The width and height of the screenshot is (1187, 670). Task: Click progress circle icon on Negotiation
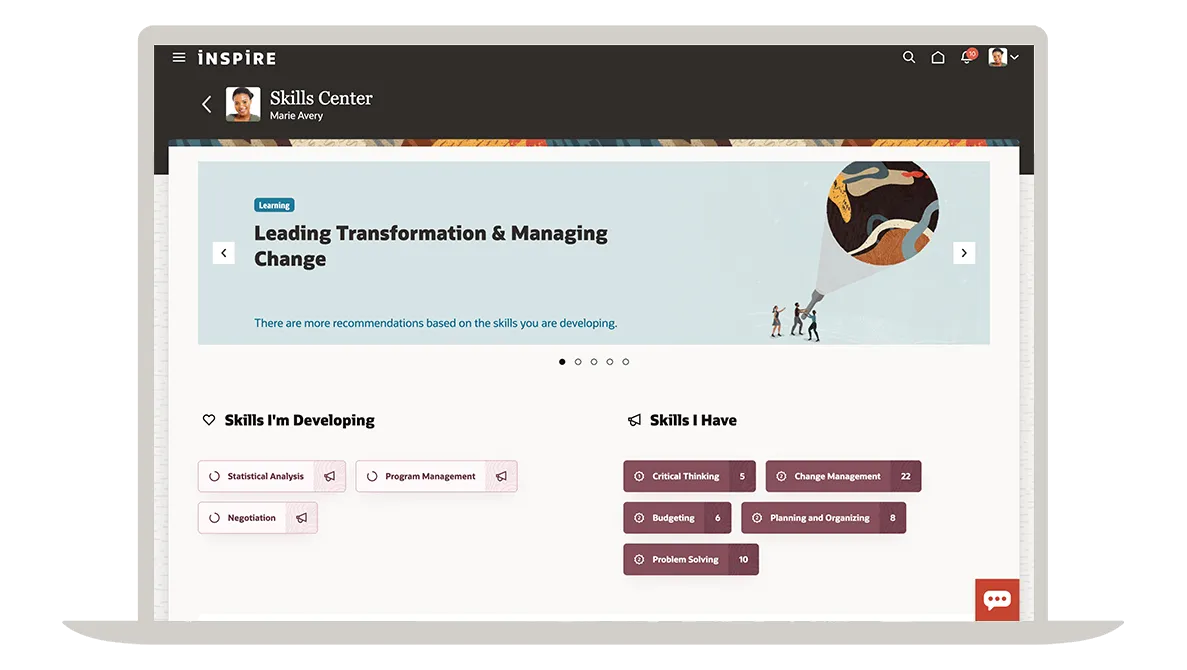pos(214,518)
